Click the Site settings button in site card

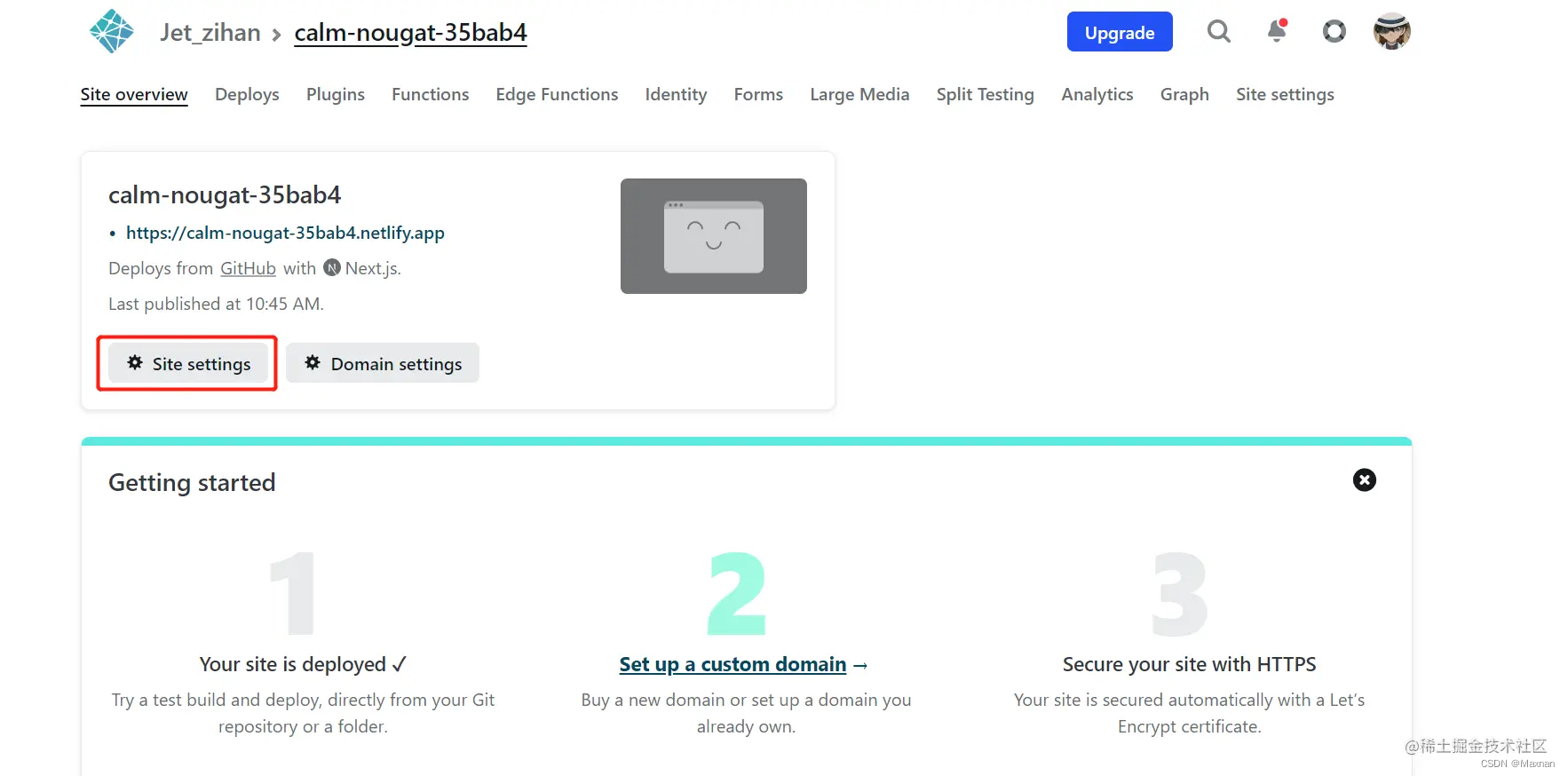[x=188, y=363]
